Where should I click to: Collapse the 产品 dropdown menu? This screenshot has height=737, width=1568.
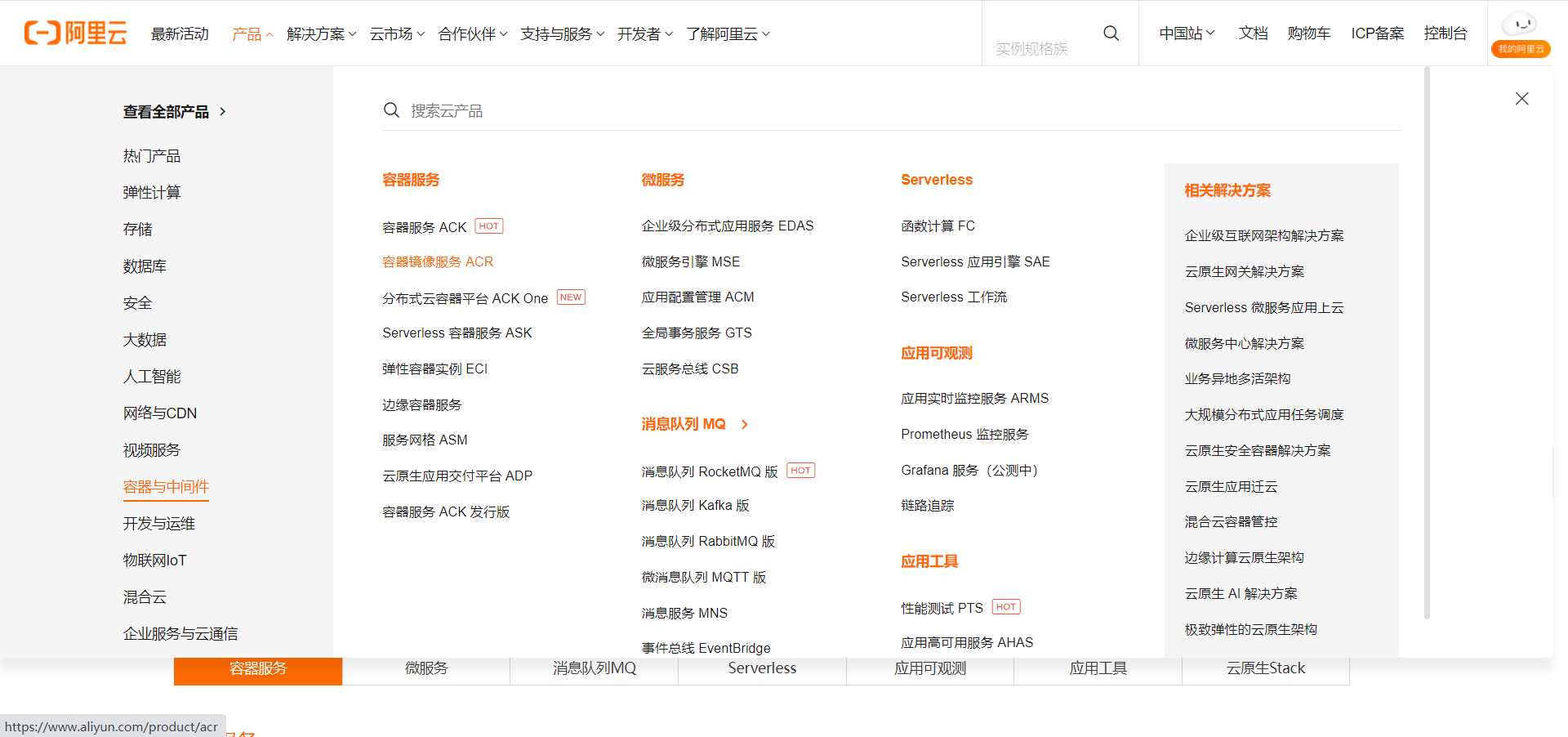coord(252,33)
